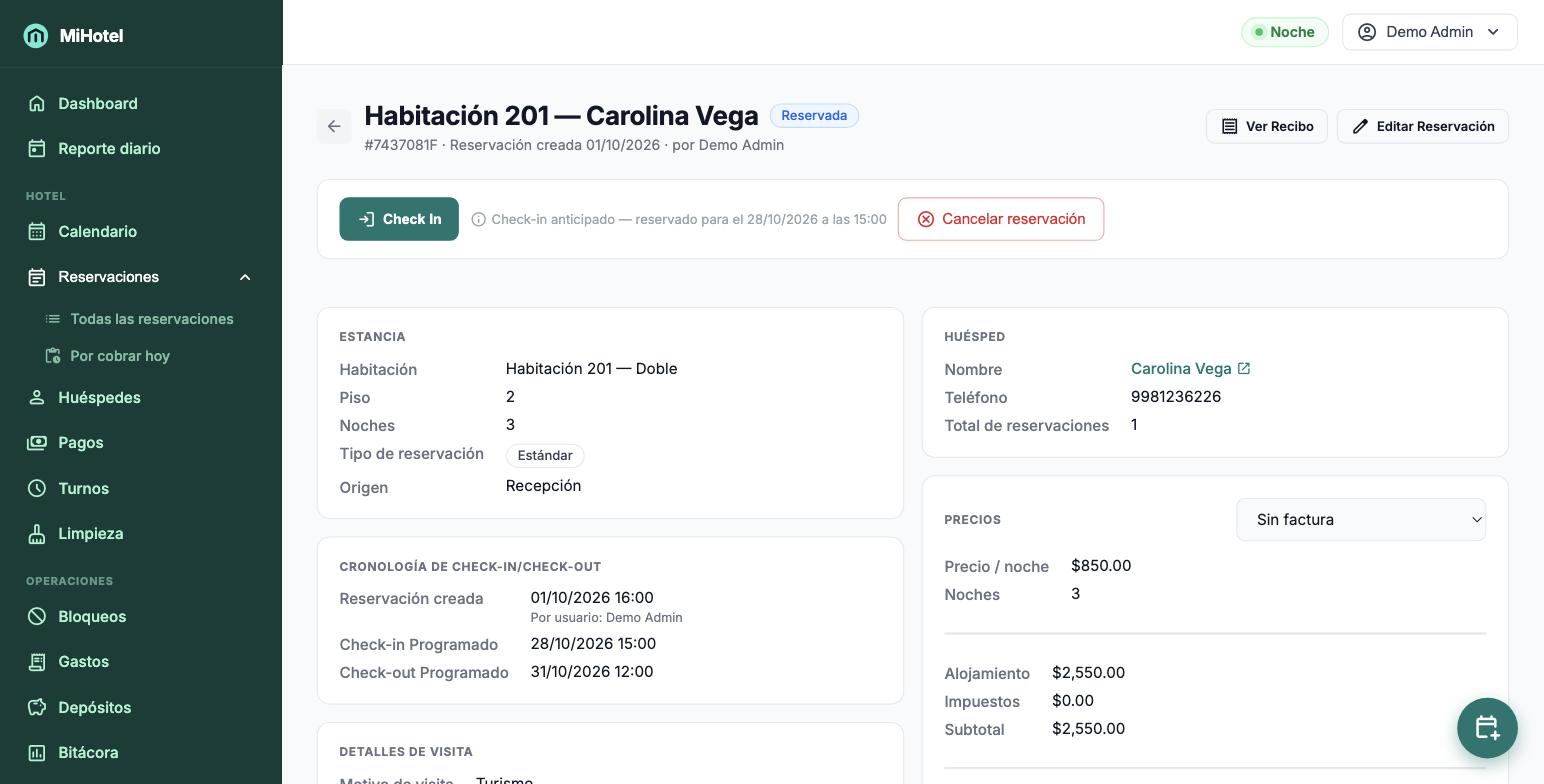The width and height of the screenshot is (1544, 784).
Task: Click the Reservada status badge
Action: pos(814,116)
